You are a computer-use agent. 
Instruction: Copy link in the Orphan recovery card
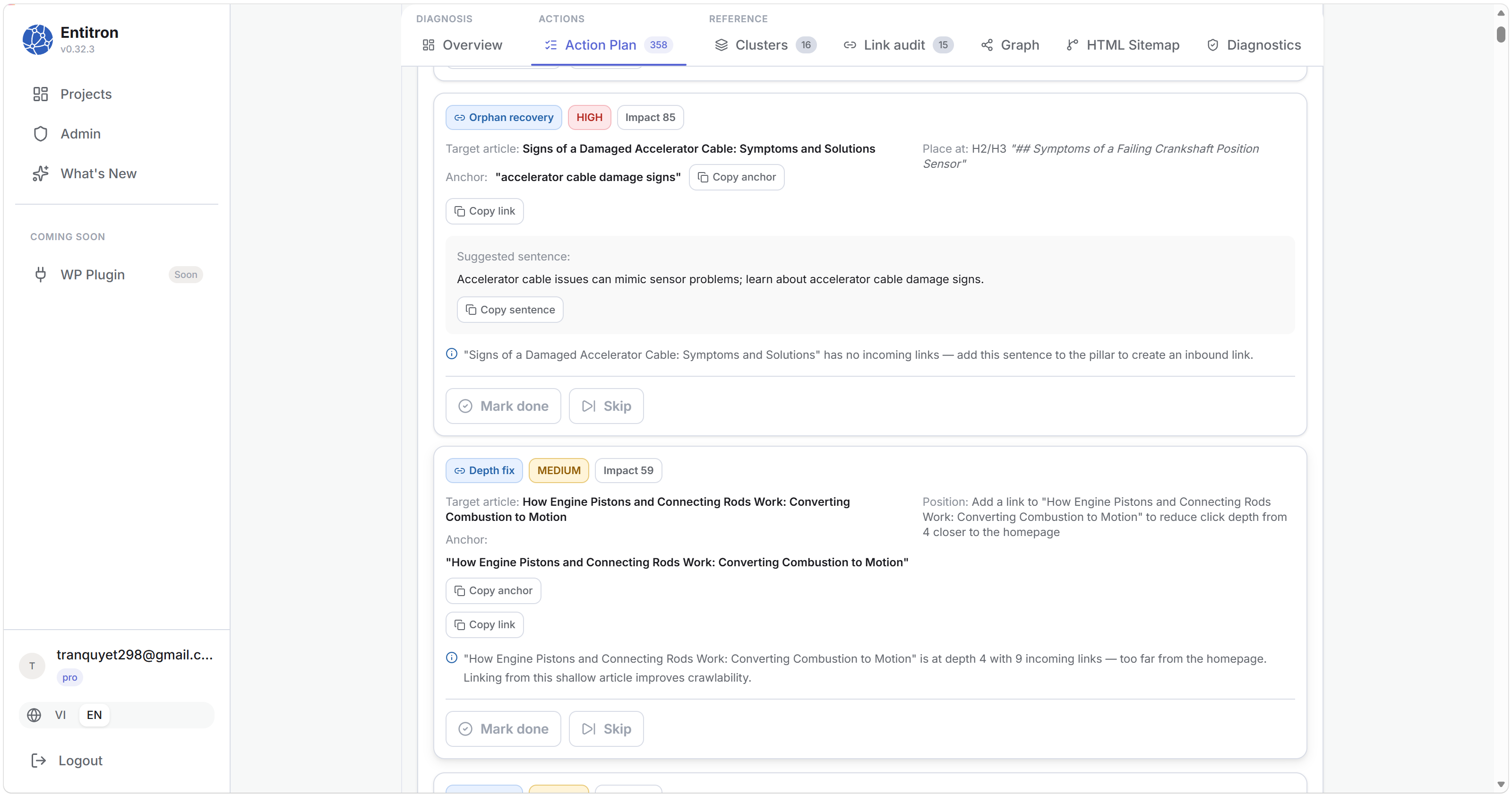coord(485,211)
